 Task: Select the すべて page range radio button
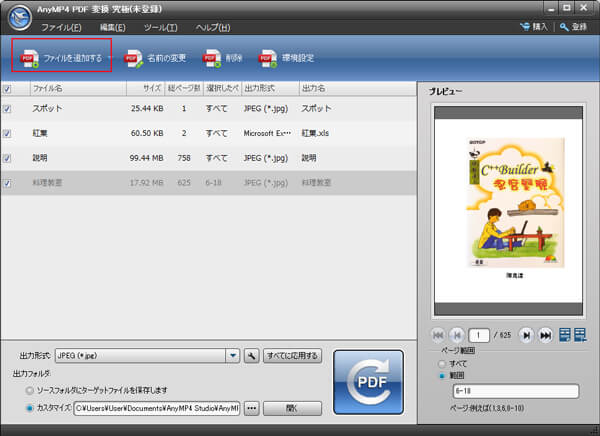pyautogui.click(x=441, y=364)
